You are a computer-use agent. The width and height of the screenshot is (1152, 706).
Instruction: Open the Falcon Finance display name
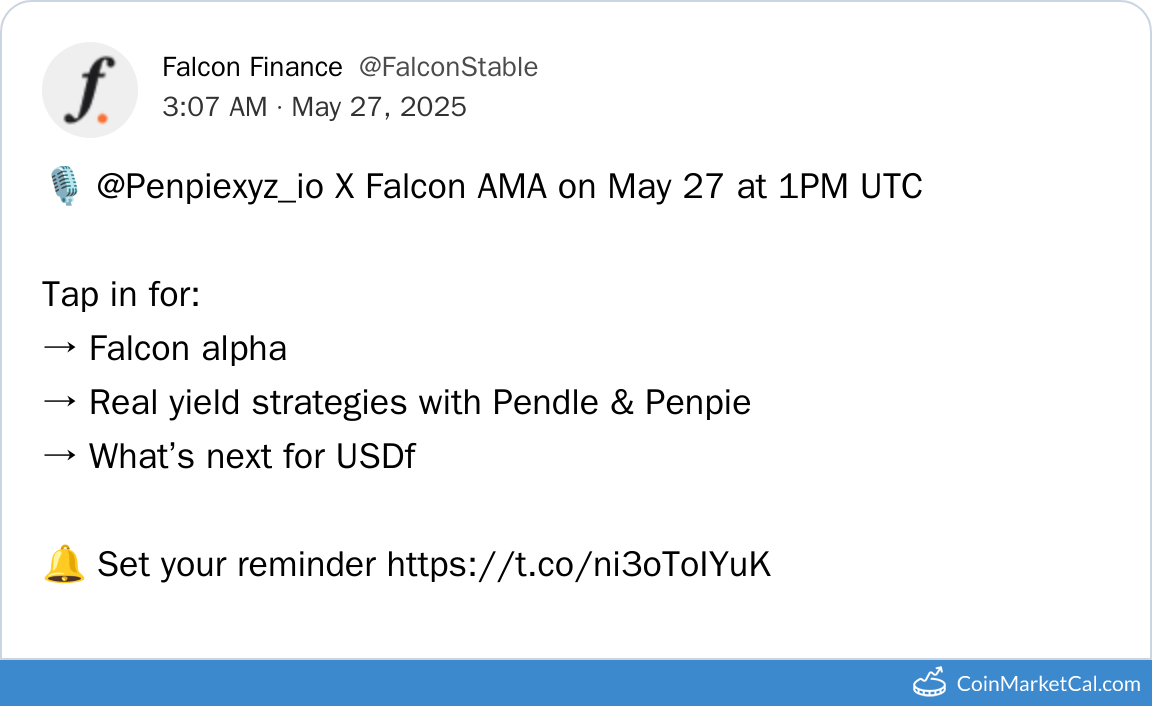pyautogui.click(x=252, y=67)
